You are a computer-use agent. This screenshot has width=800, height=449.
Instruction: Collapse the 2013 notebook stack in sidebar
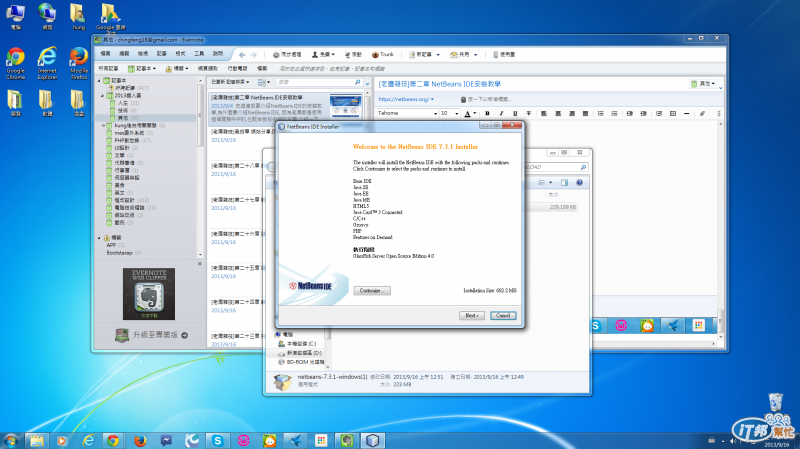point(103,95)
